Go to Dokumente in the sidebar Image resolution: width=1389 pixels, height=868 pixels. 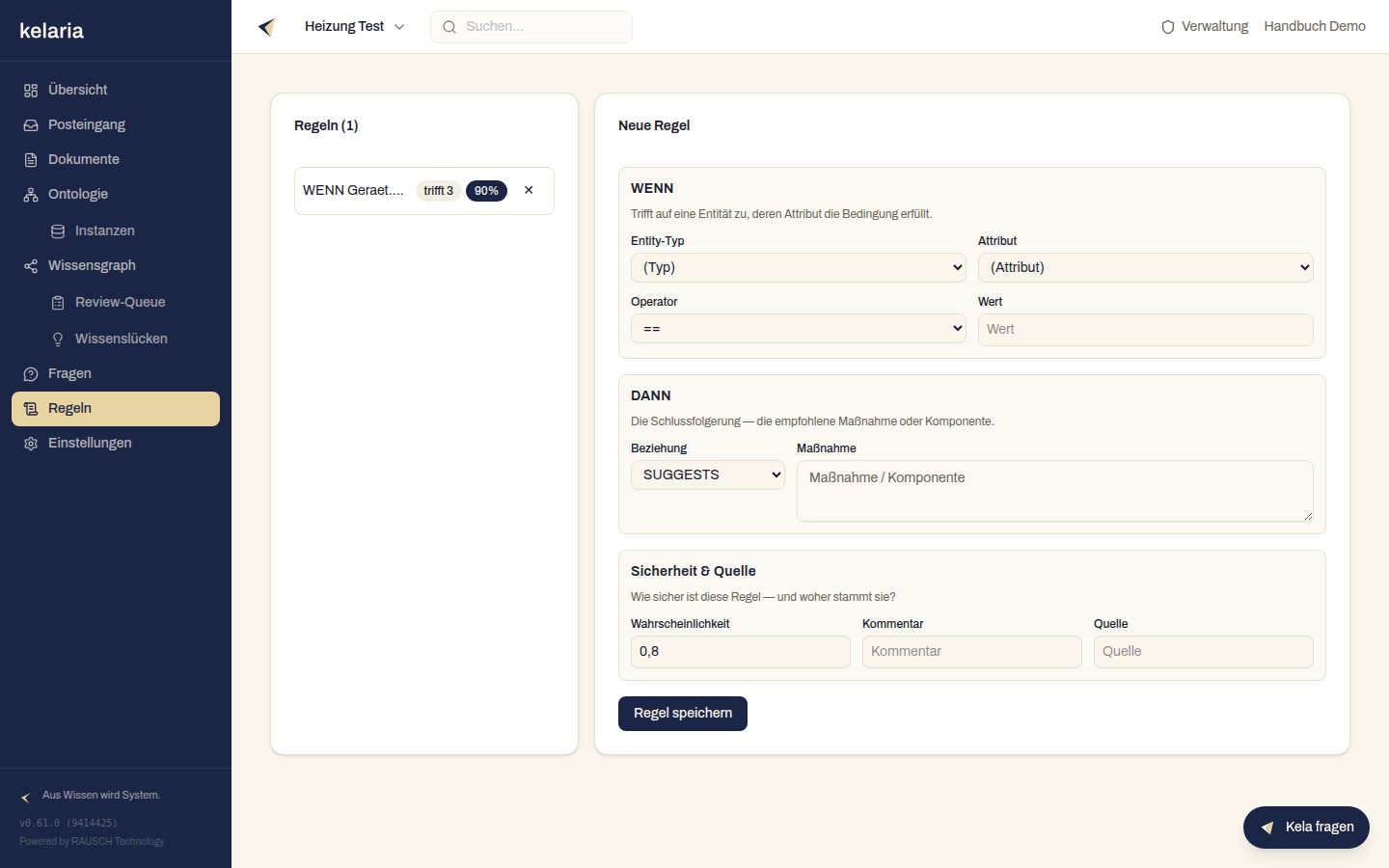116,160
